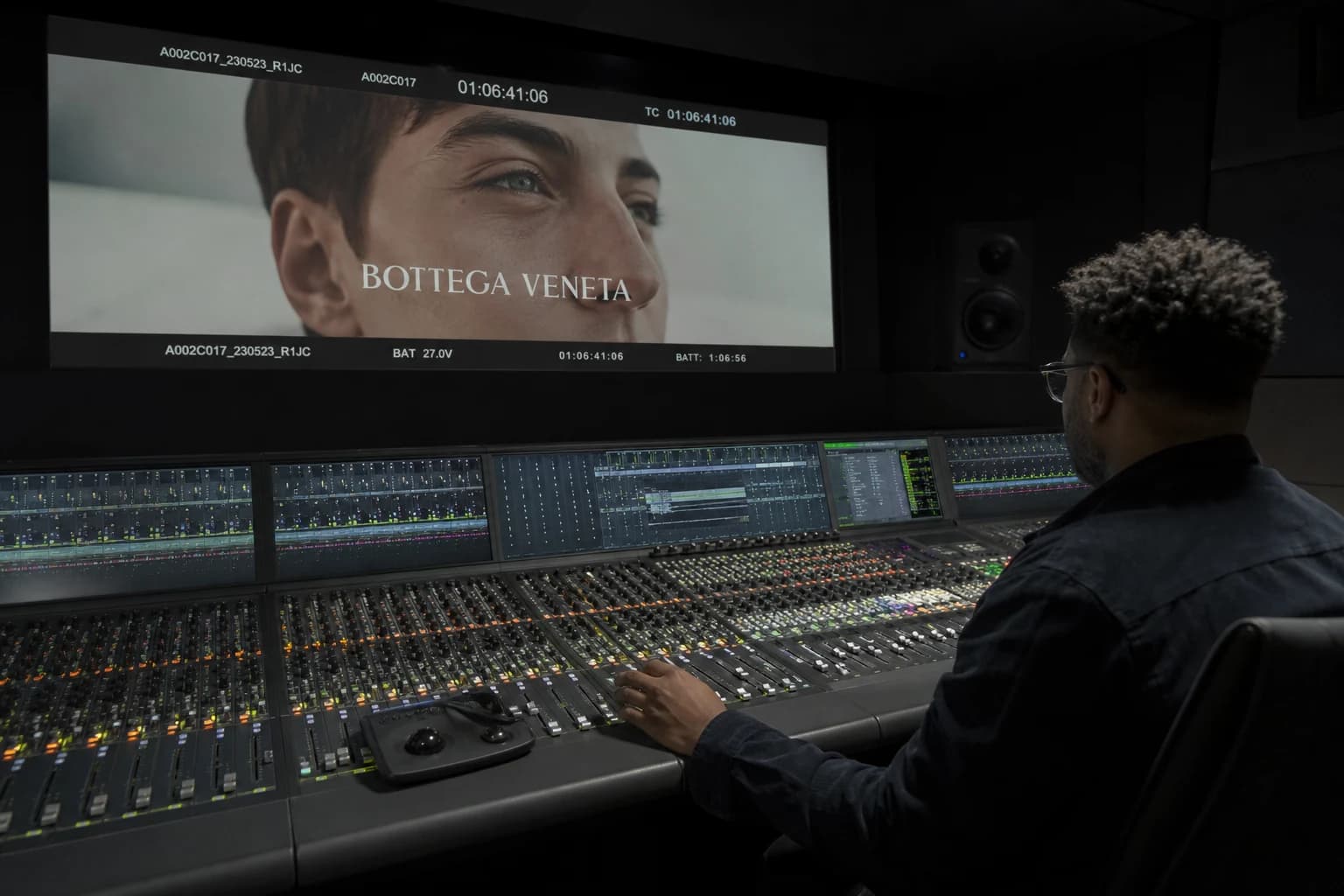The image size is (1344, 896).
Task: Click the 01:06:41:06 timecode below the picture
Action: tap(591, 355)
